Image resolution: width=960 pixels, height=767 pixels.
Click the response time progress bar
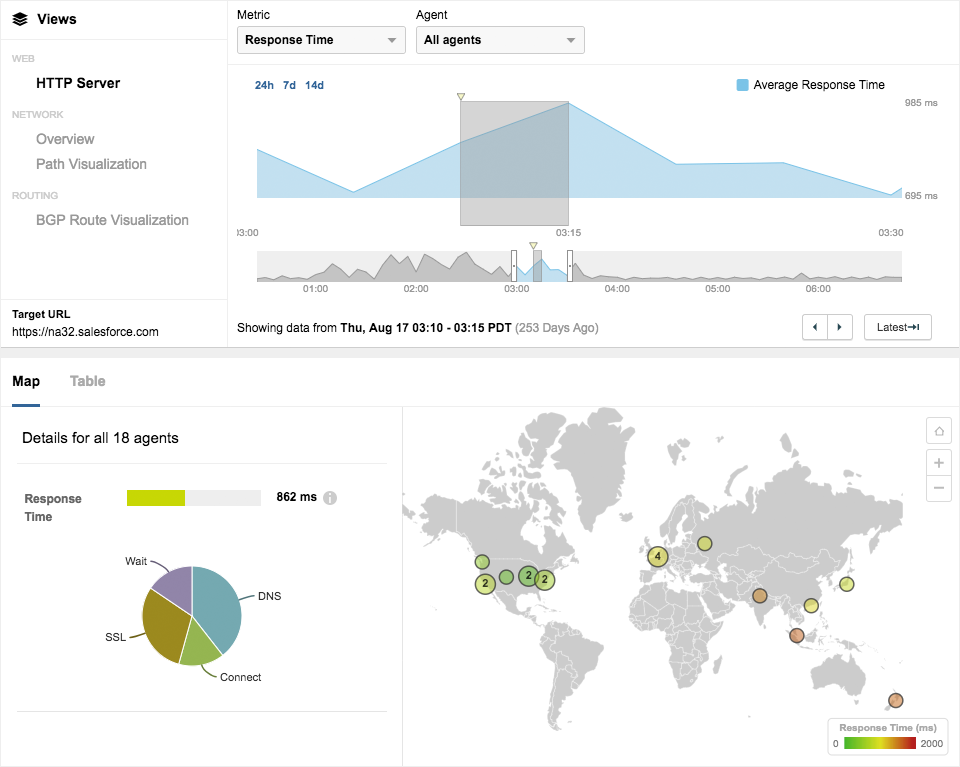coord(193,498)
